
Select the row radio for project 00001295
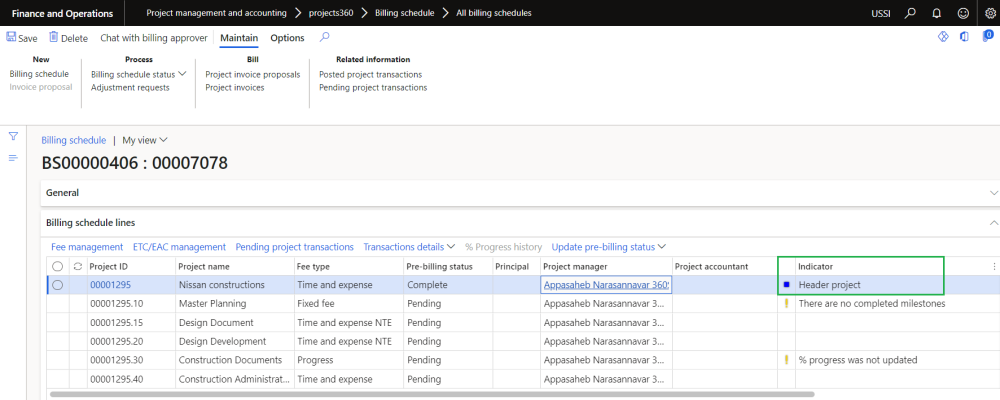[x=58, y=285]
